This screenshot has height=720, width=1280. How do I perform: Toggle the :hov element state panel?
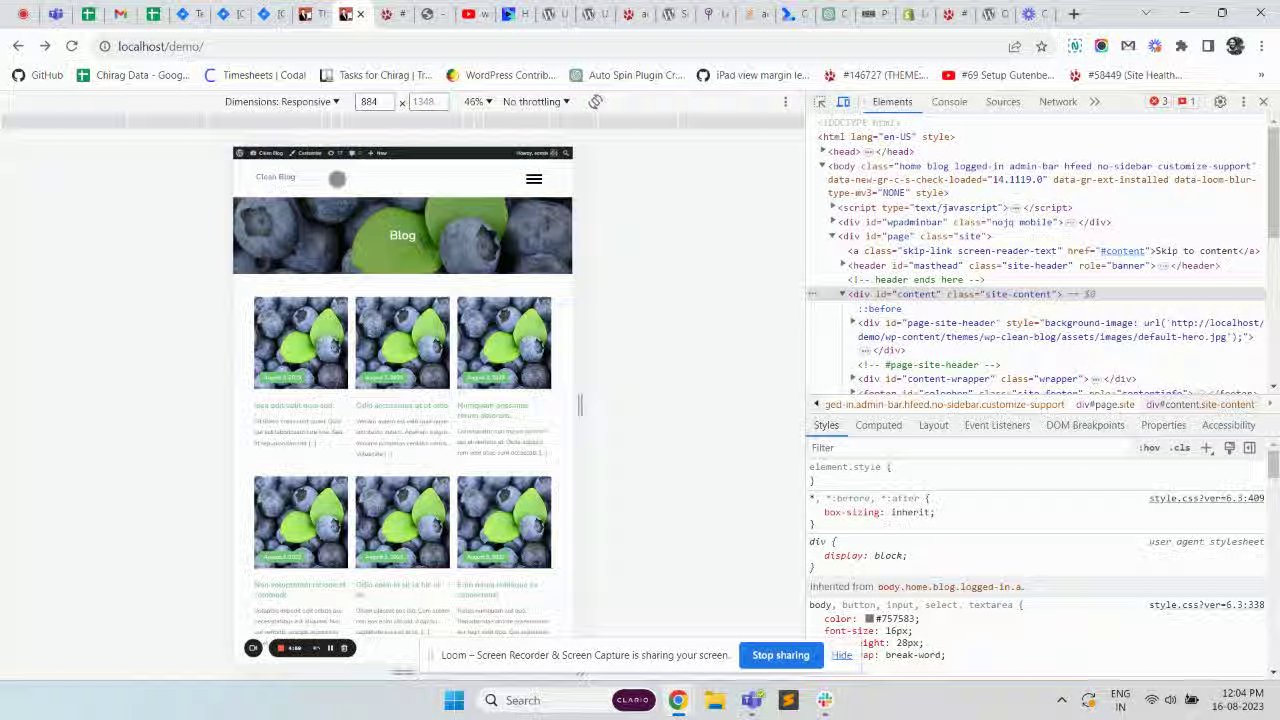pyautogui.click(x=1150, y=448)
